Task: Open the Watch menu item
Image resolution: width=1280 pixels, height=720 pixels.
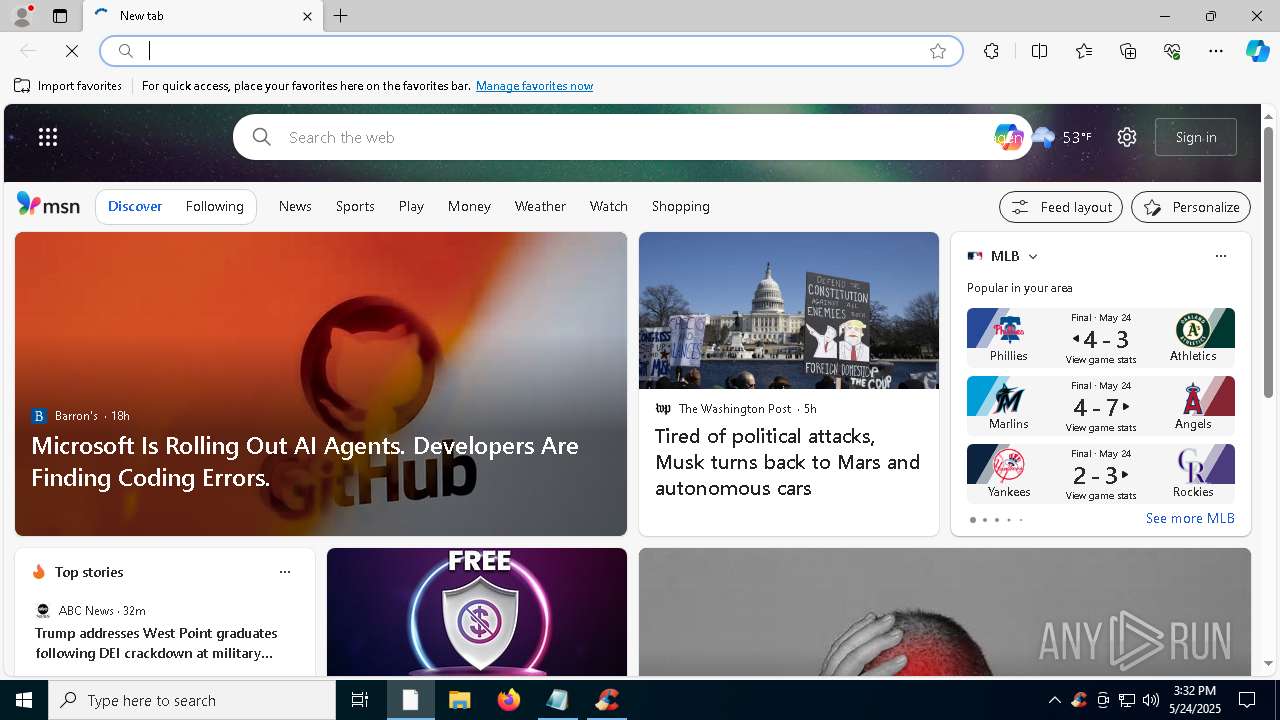Action: click(x=608, y=206)
